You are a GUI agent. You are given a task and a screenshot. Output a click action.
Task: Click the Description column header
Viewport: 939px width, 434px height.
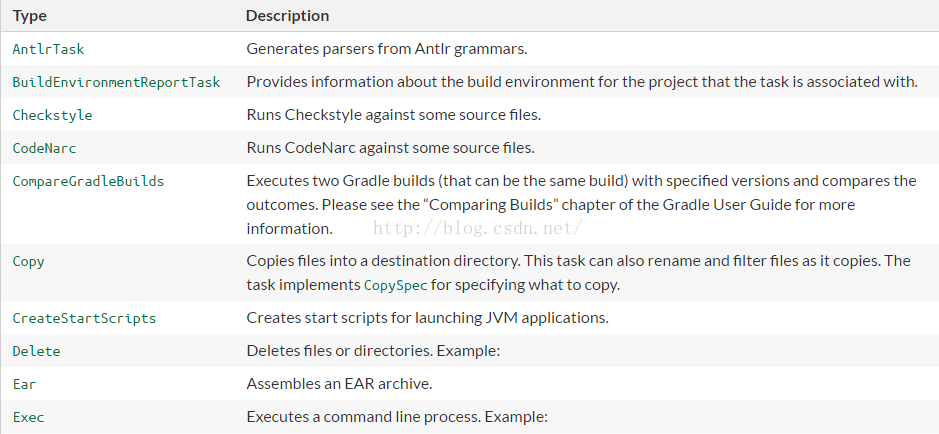(x=287, y=16)
